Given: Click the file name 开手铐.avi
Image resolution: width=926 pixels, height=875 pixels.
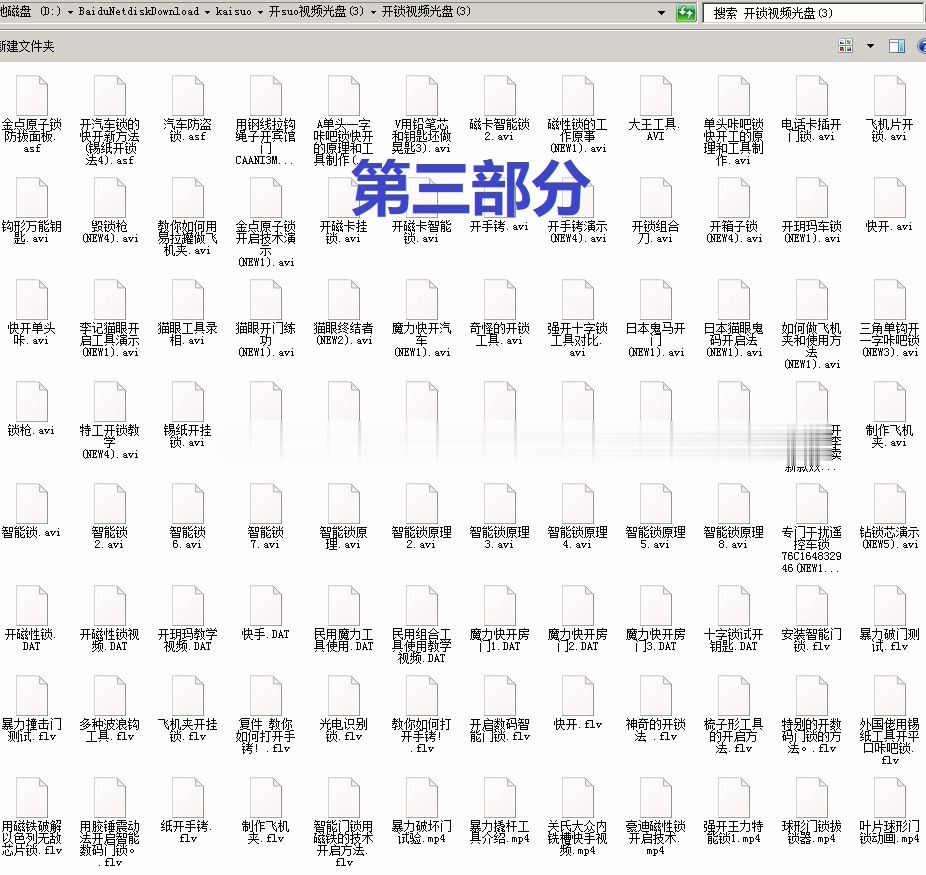Looking at the screenshot, I should pos(500,226).
